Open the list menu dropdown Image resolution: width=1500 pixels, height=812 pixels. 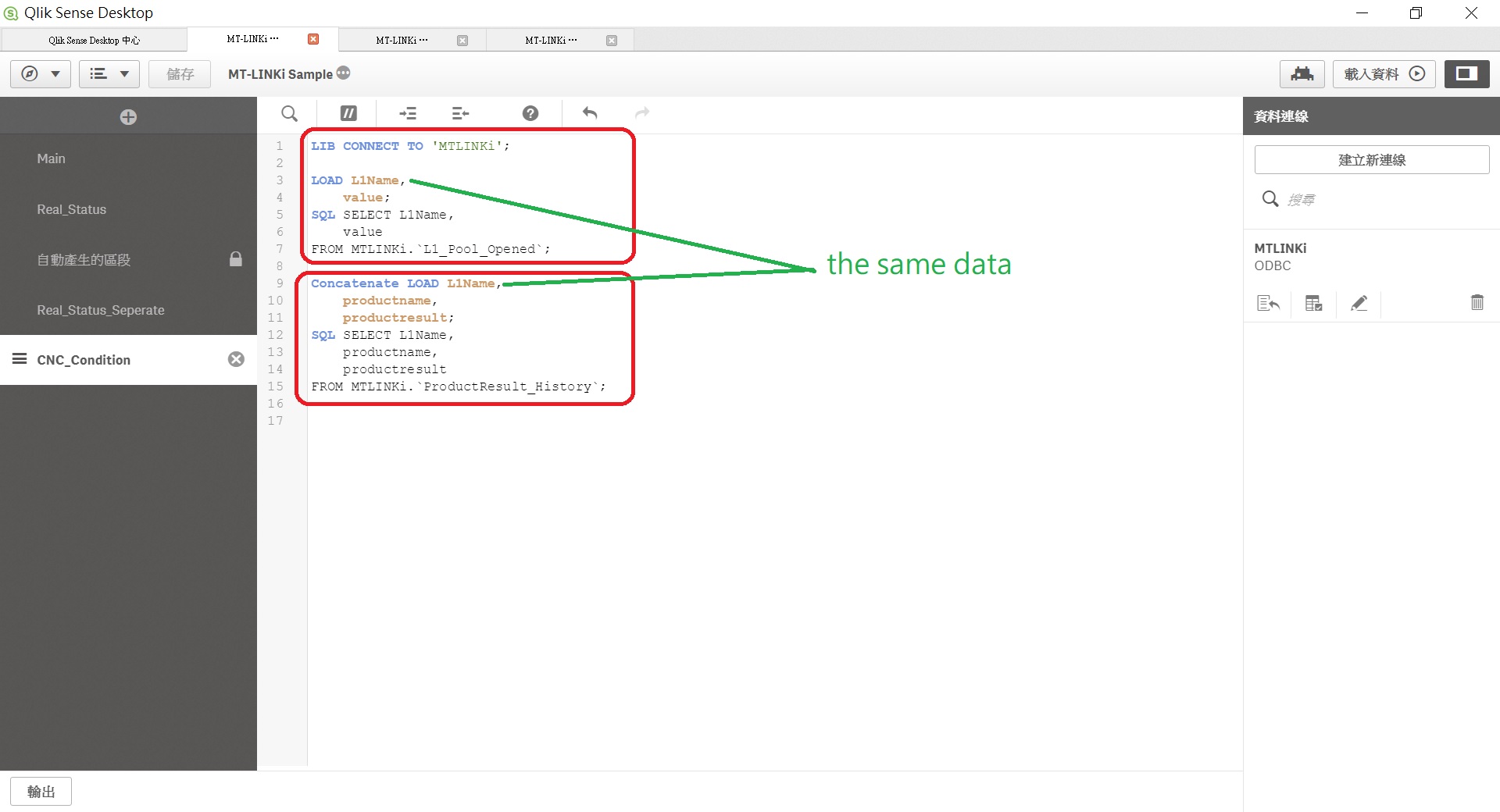(x=109, y=74)
